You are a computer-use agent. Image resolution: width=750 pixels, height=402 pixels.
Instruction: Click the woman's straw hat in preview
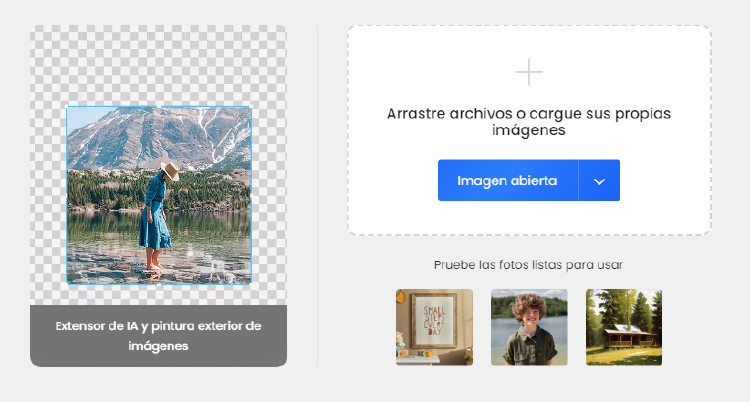tap(169, 172)
